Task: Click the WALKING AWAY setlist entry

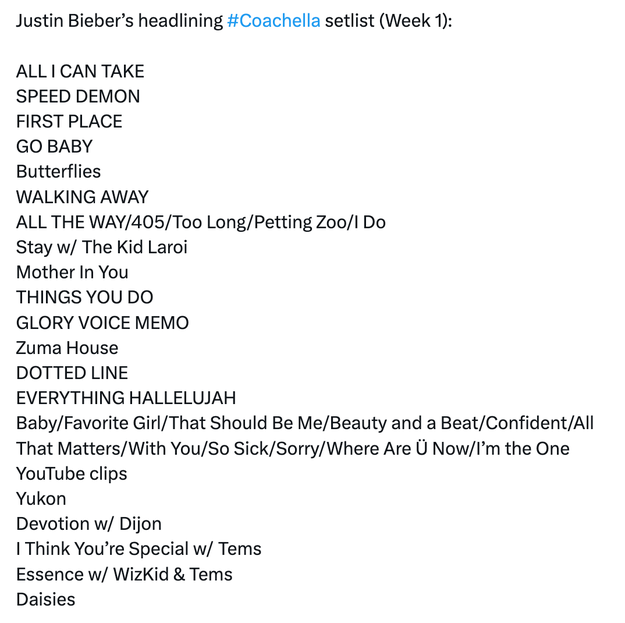Action: (x=82, y=197)
